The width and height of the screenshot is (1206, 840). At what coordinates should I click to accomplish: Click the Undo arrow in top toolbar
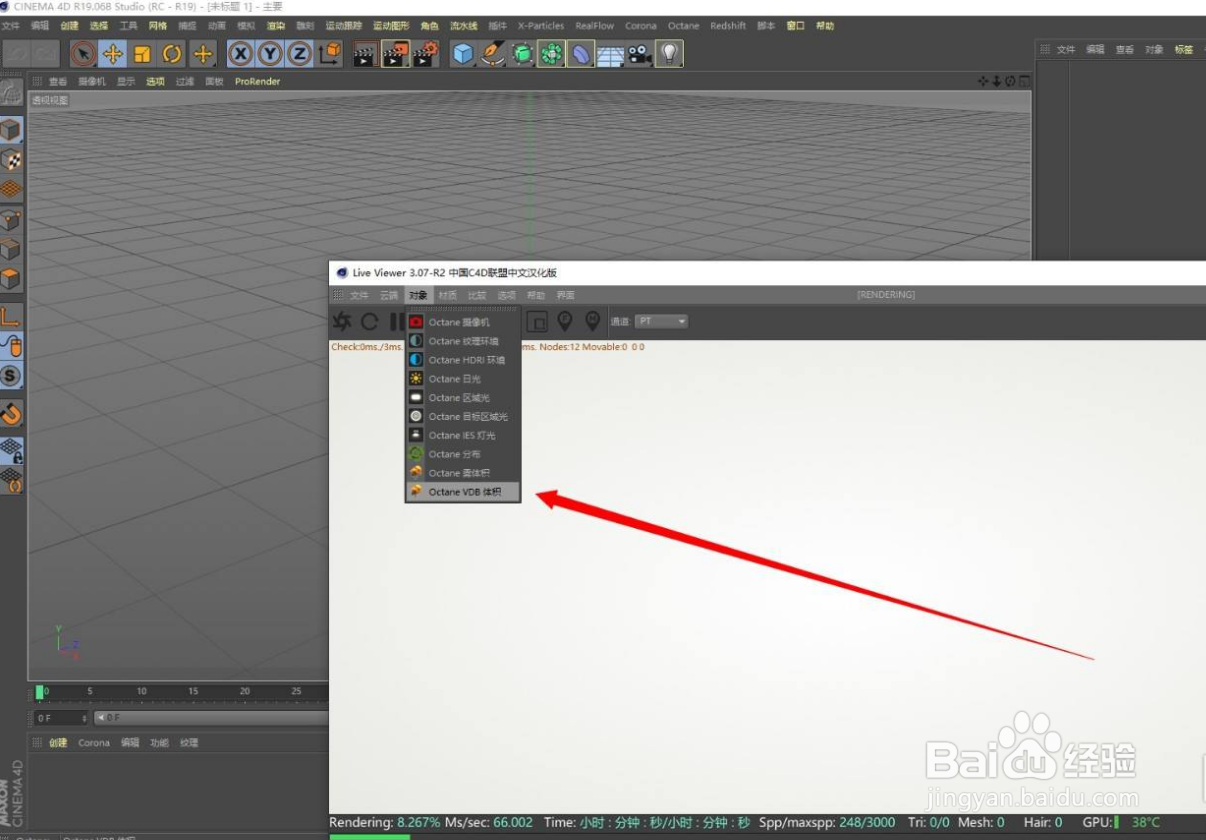pyautogui.click(x=17, y=54)
